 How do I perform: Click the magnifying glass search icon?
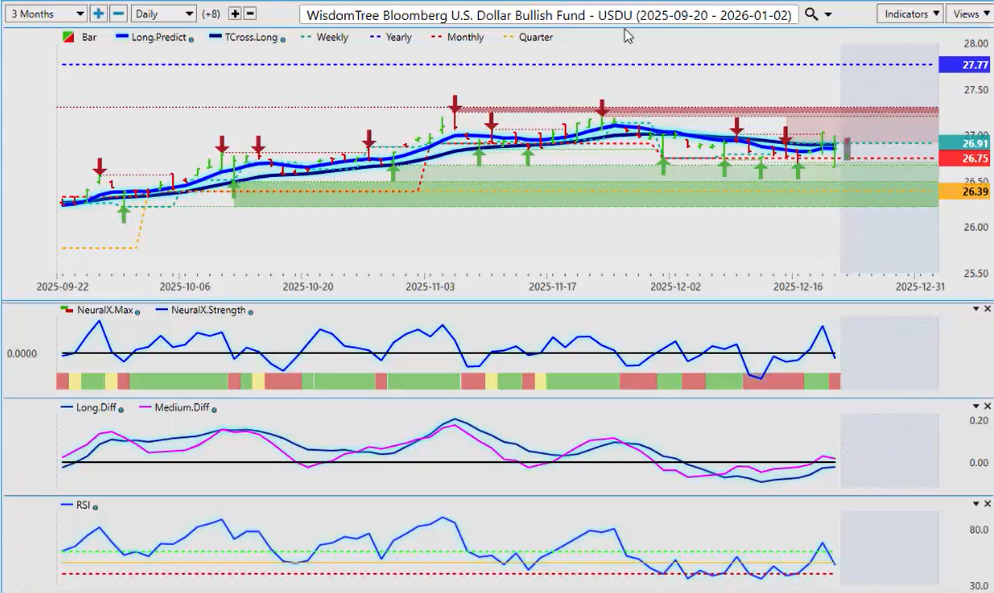click(x=811, y=14)
